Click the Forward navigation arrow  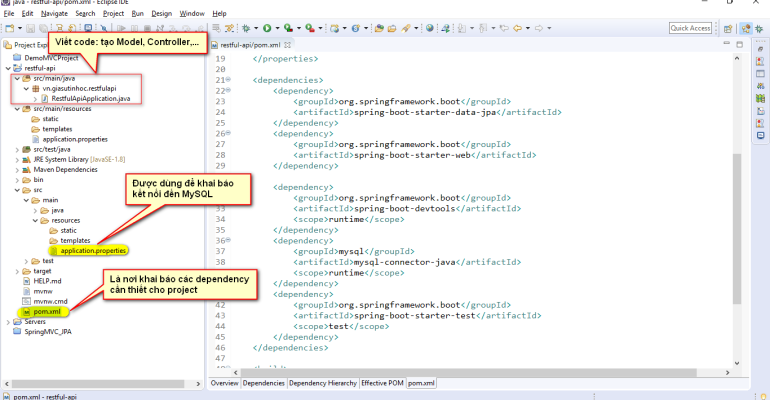click(x=539, y=28)
